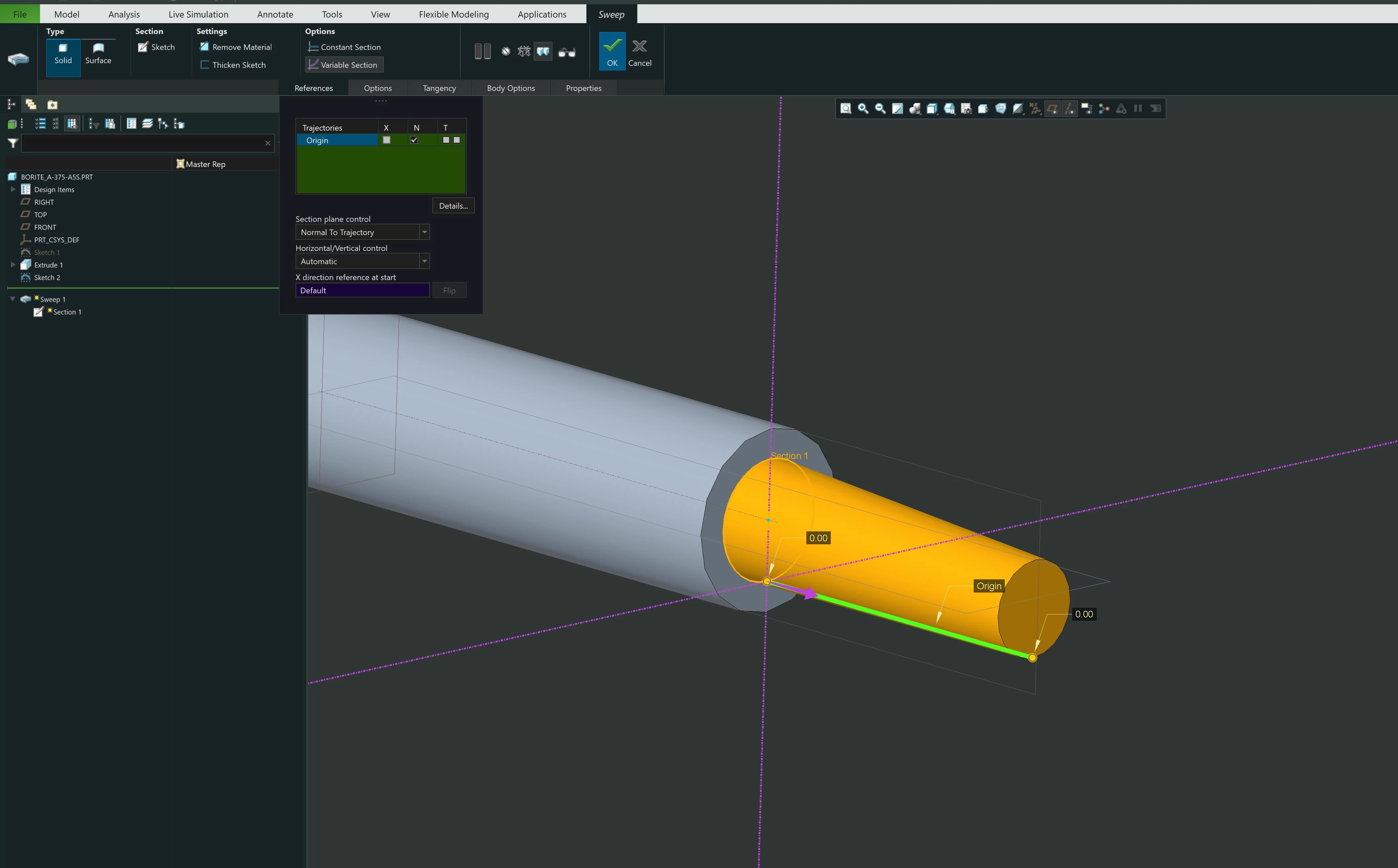
Task: Click the glasses preview icon
Action: 567,52
